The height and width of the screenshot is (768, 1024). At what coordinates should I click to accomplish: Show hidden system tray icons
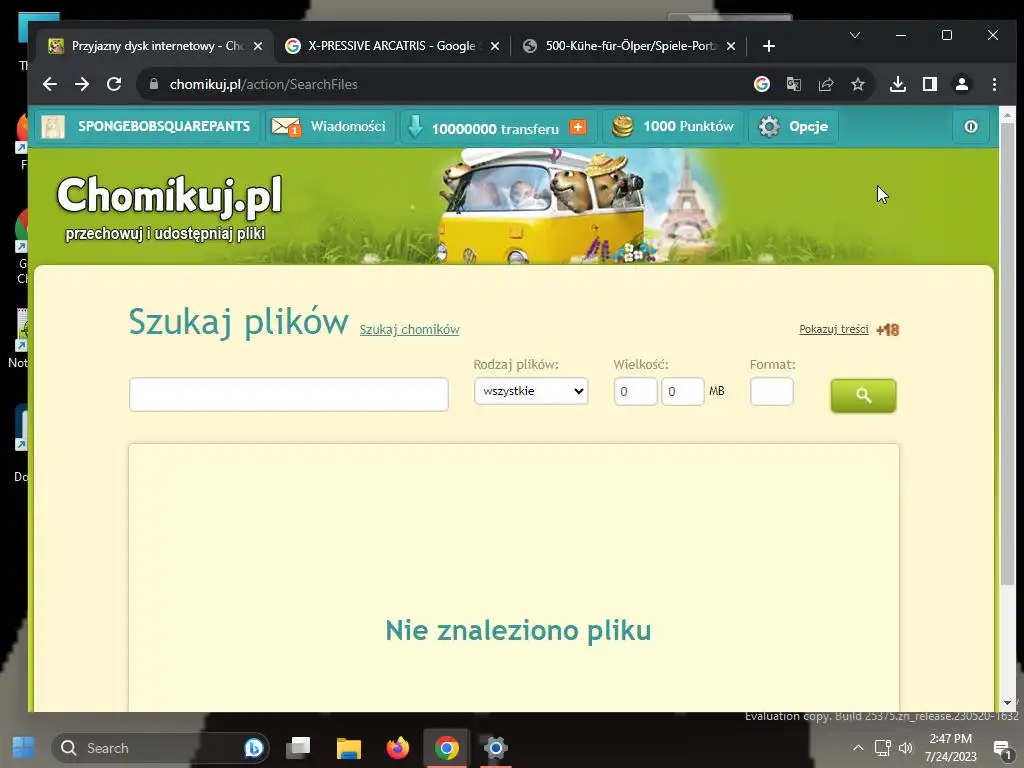pos(858,748)
